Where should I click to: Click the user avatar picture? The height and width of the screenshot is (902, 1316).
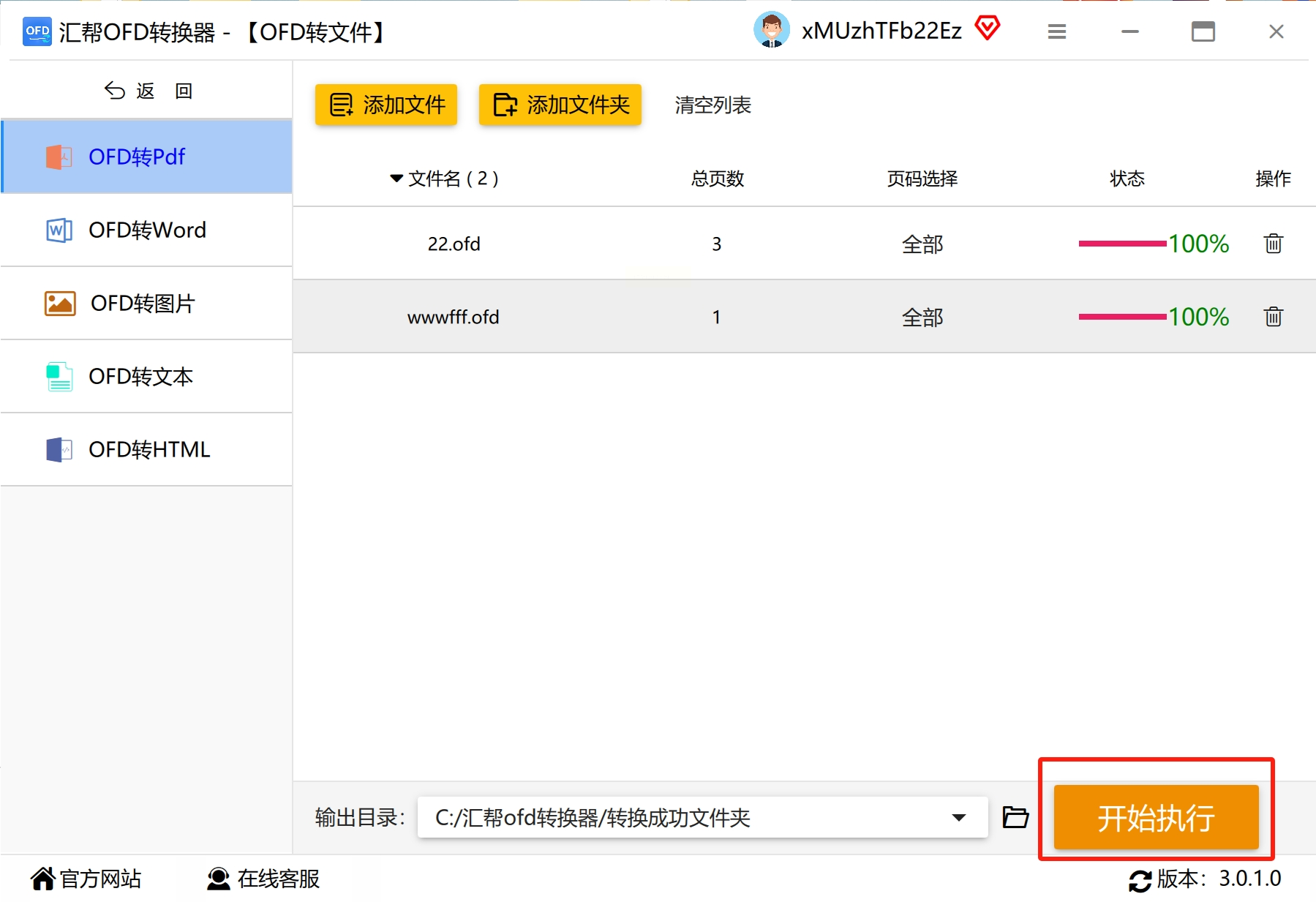click(771, 30)
